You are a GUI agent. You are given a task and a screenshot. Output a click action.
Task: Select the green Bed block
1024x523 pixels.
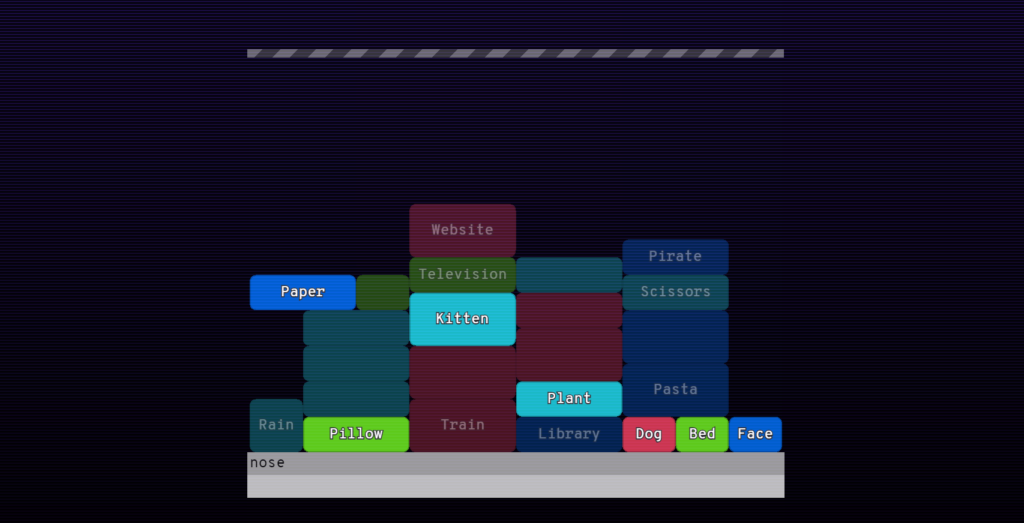(702, 434)
